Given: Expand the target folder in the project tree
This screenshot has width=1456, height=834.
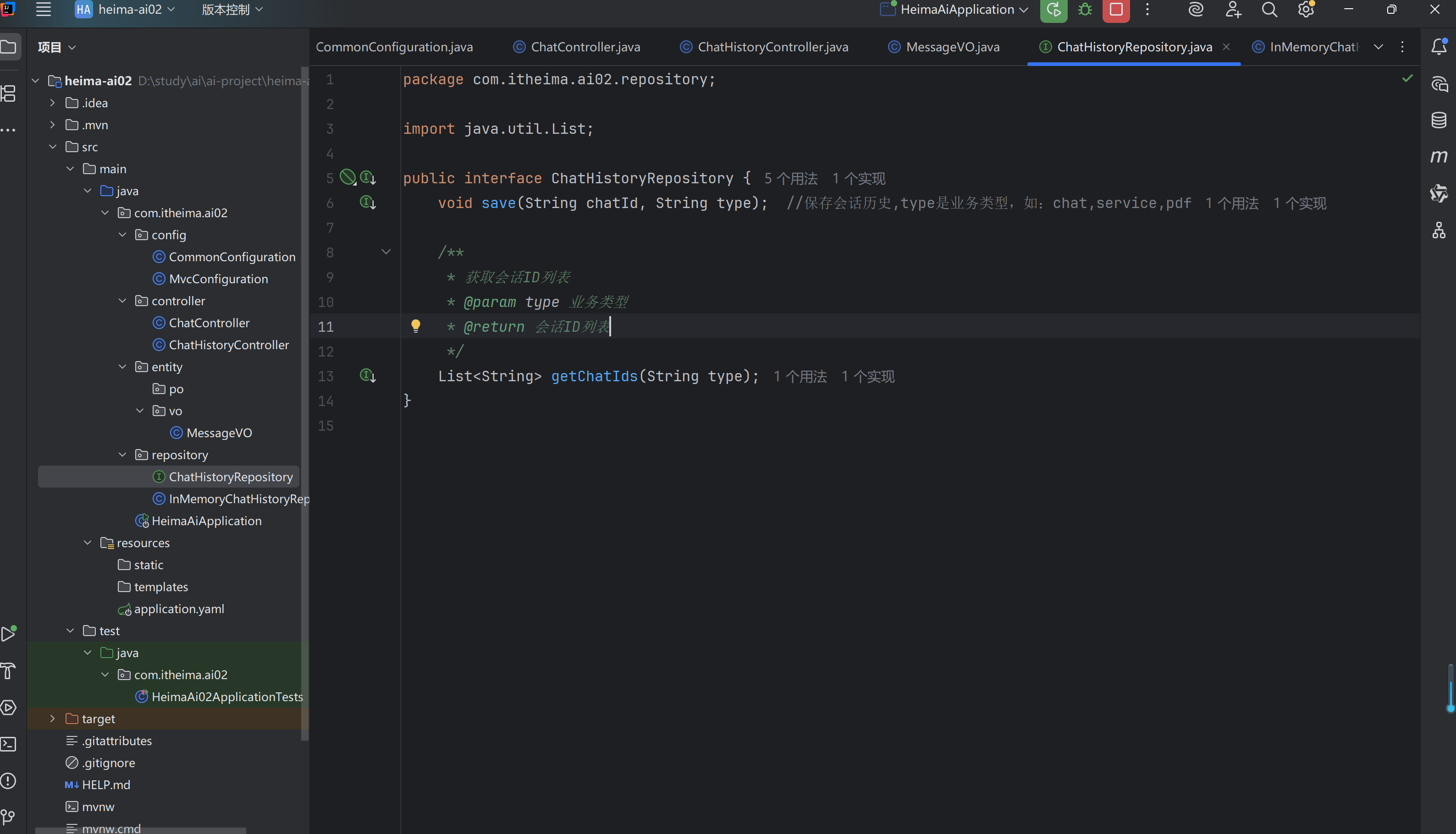Looking at the screenshot, I should tap(53, 719).
